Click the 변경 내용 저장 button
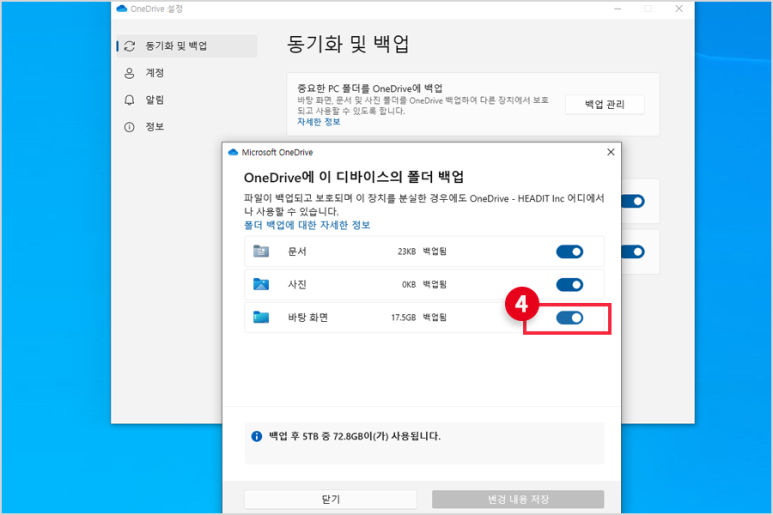Screen dimensions: 773x515 pyautogui.click(x=518, y=499)
